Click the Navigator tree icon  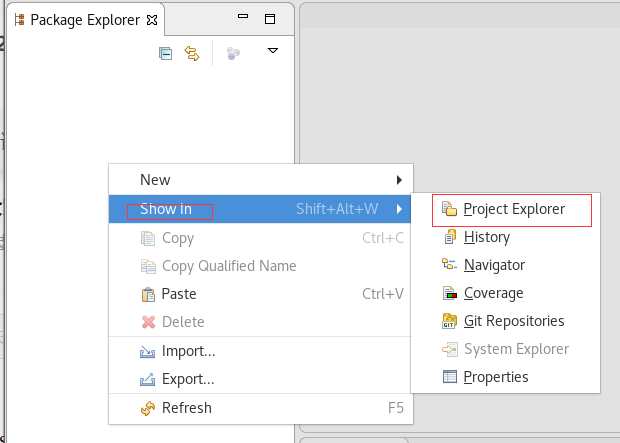point(450,264)
